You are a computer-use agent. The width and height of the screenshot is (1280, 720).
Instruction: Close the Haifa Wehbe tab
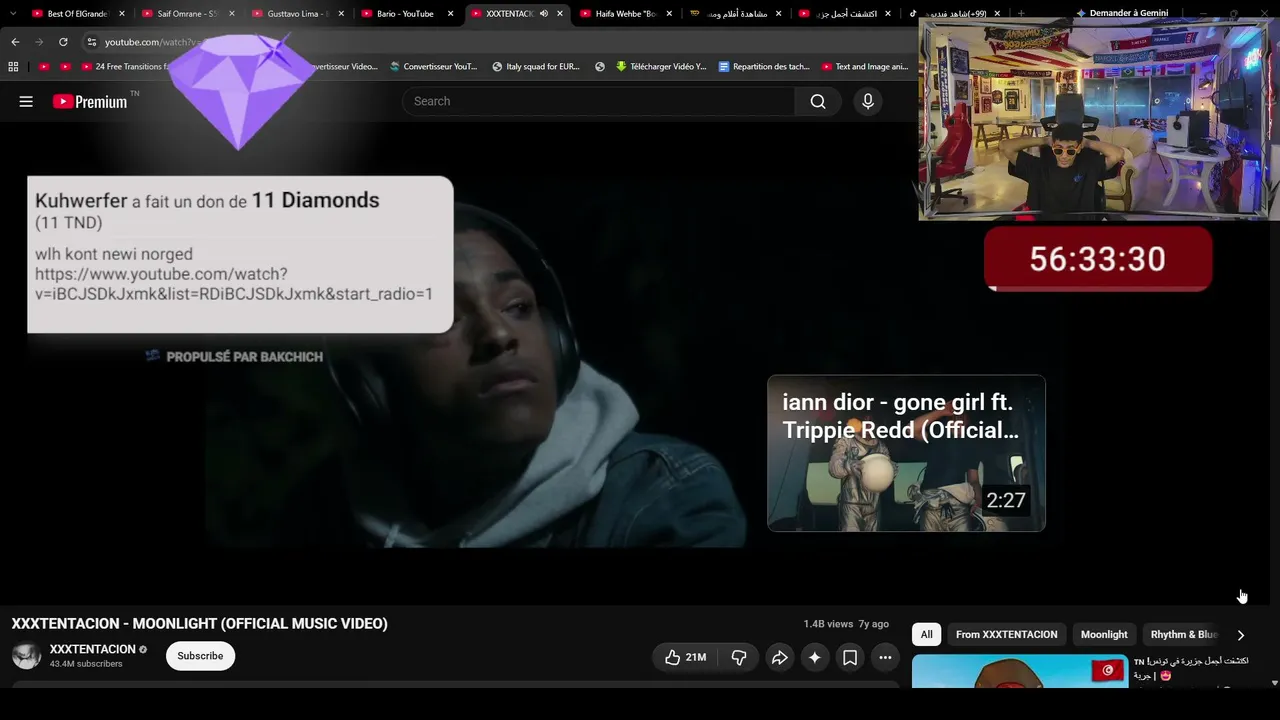point(669,14)
